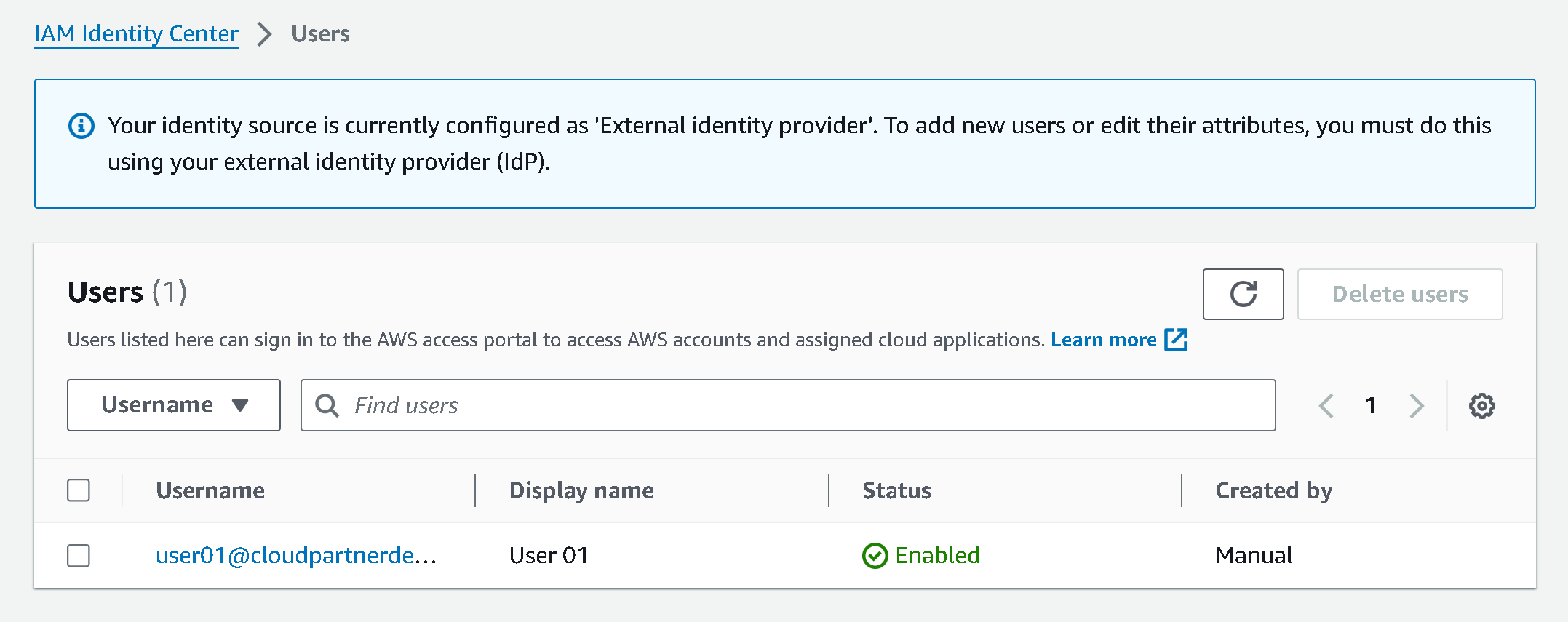1568x622 pixels.
Task: Click the Users breadcrumb item
Action: (x=320, y=34)
